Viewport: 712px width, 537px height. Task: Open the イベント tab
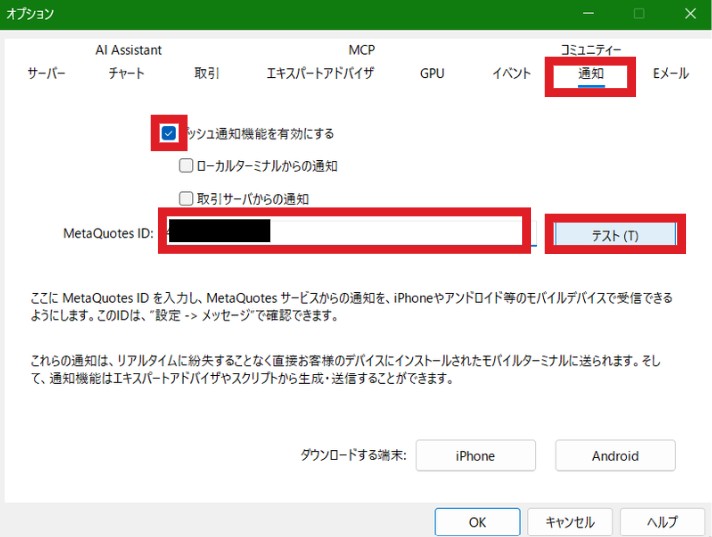[512, 73]
